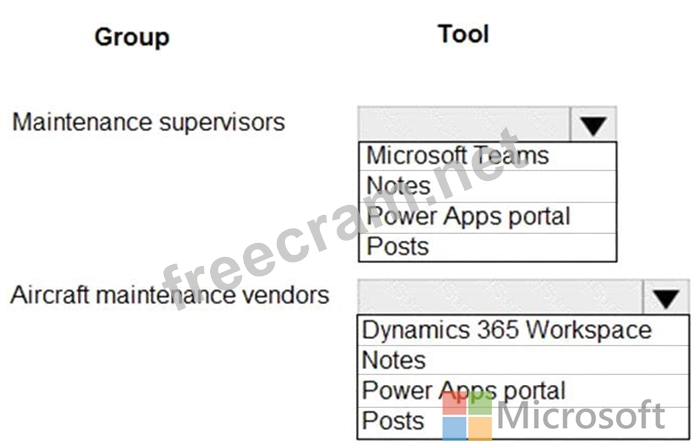The height and width of the screenshot is (445, 691).
Task: Pick Posts in the Aircraft vendors list
Action: coord(394,420)
